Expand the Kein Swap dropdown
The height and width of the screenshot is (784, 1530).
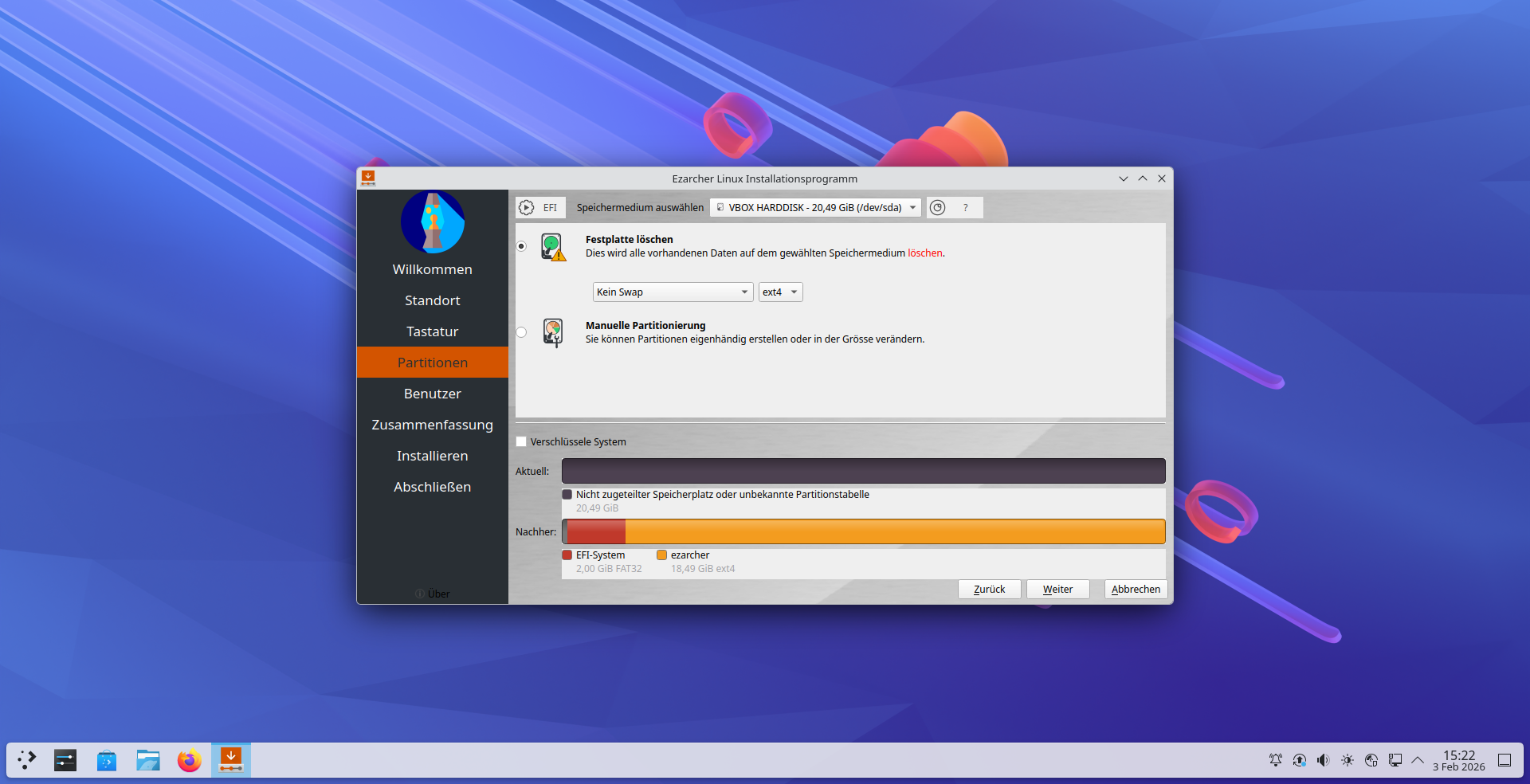[x=673, y=292]
